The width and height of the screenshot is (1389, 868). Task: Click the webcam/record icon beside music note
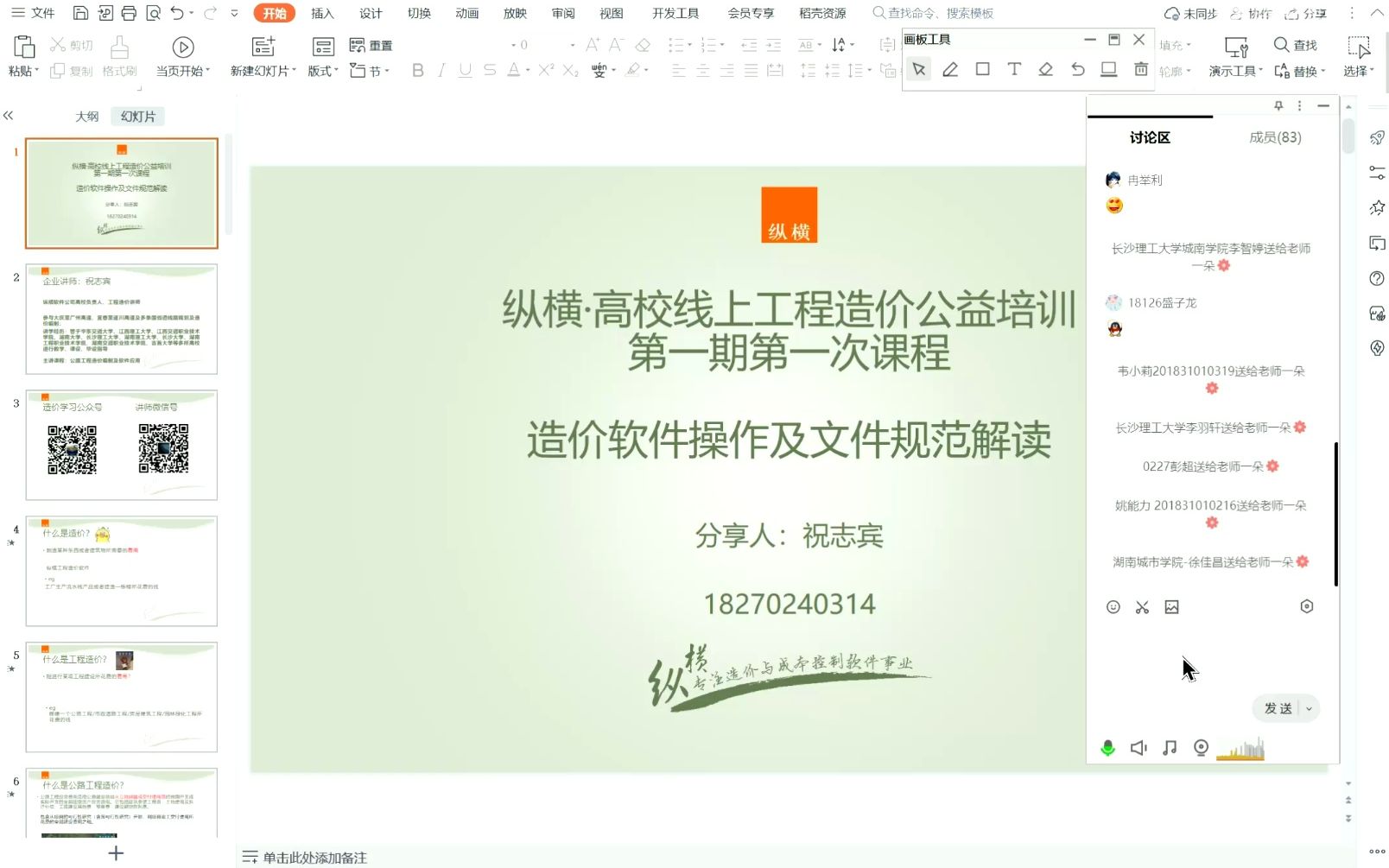click(x=1201, y=748)
